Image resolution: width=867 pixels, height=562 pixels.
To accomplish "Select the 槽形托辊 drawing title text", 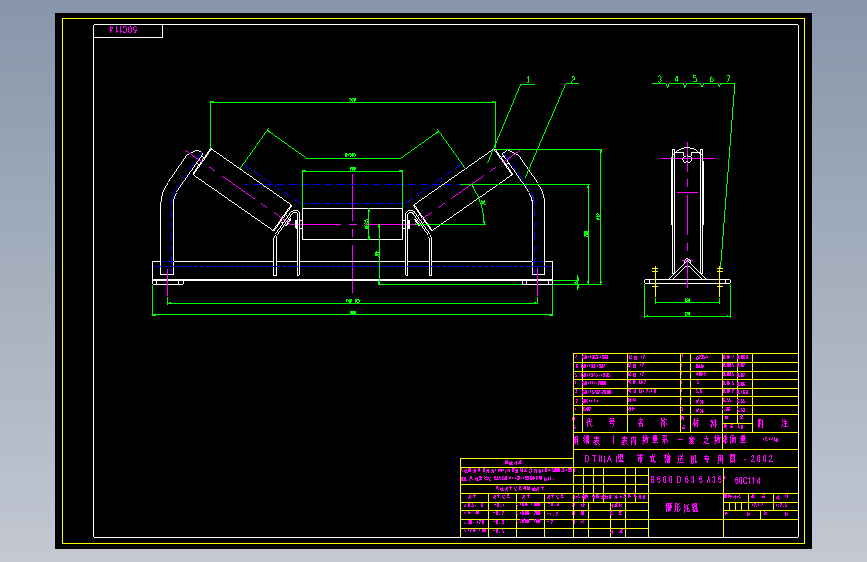I will [682, 508].
